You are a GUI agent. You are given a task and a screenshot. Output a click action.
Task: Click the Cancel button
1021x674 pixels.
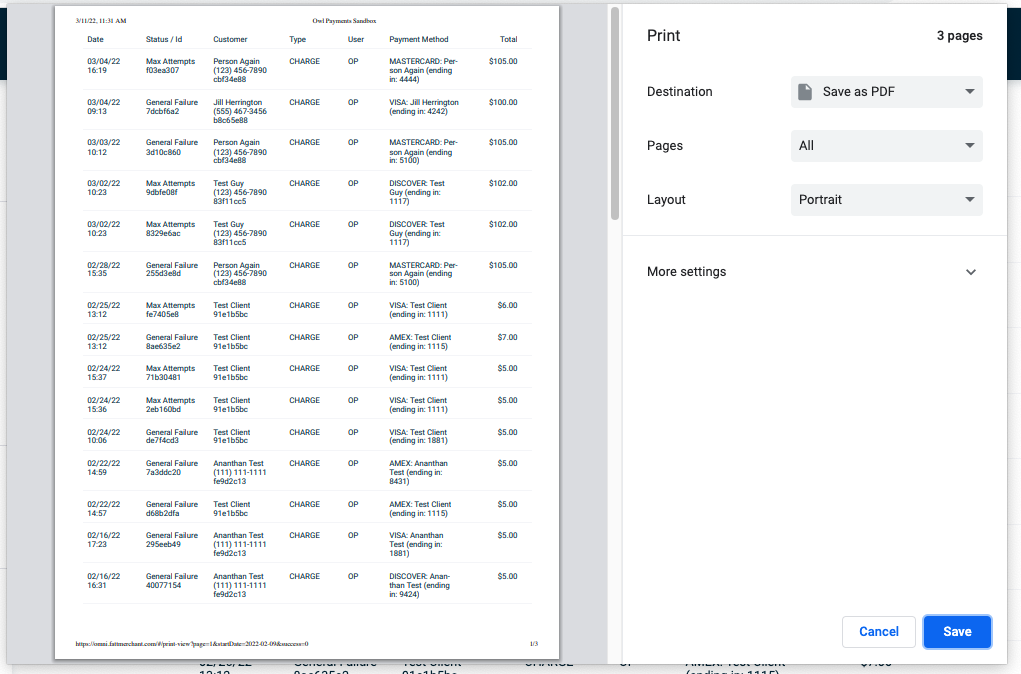click(878, 632)
